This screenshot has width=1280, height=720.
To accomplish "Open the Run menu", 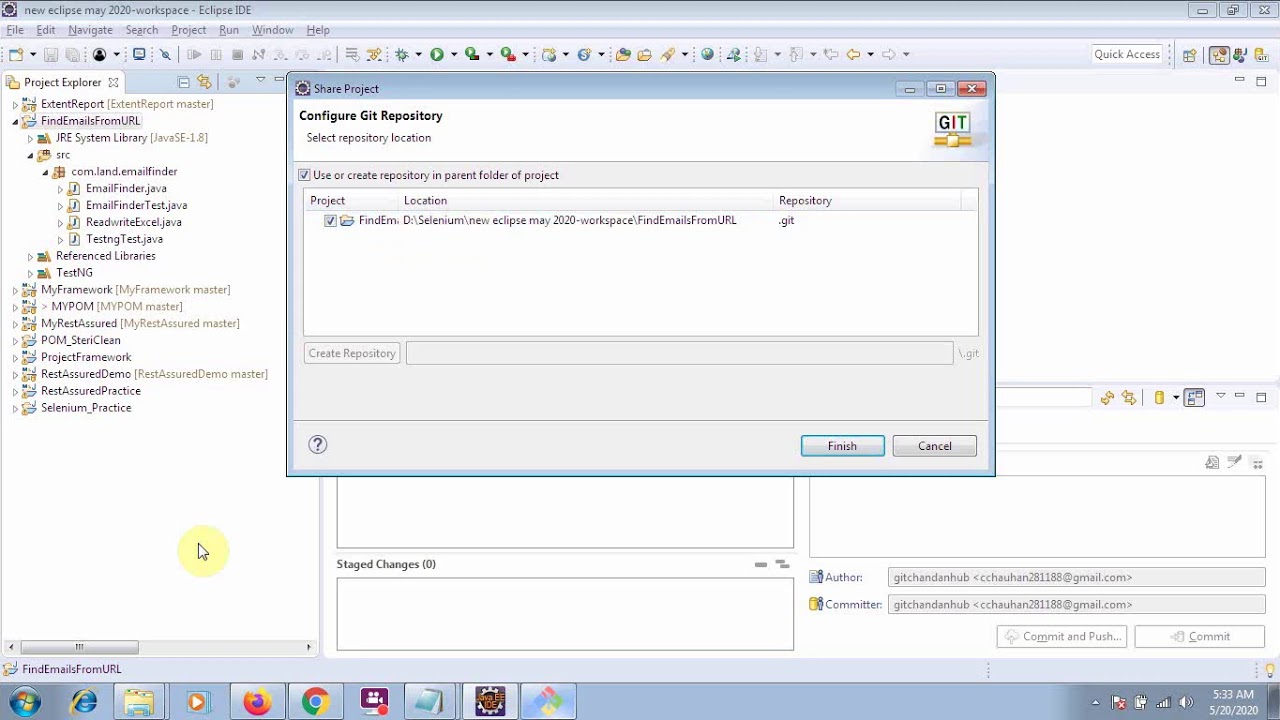I will (x=229, y=30).
